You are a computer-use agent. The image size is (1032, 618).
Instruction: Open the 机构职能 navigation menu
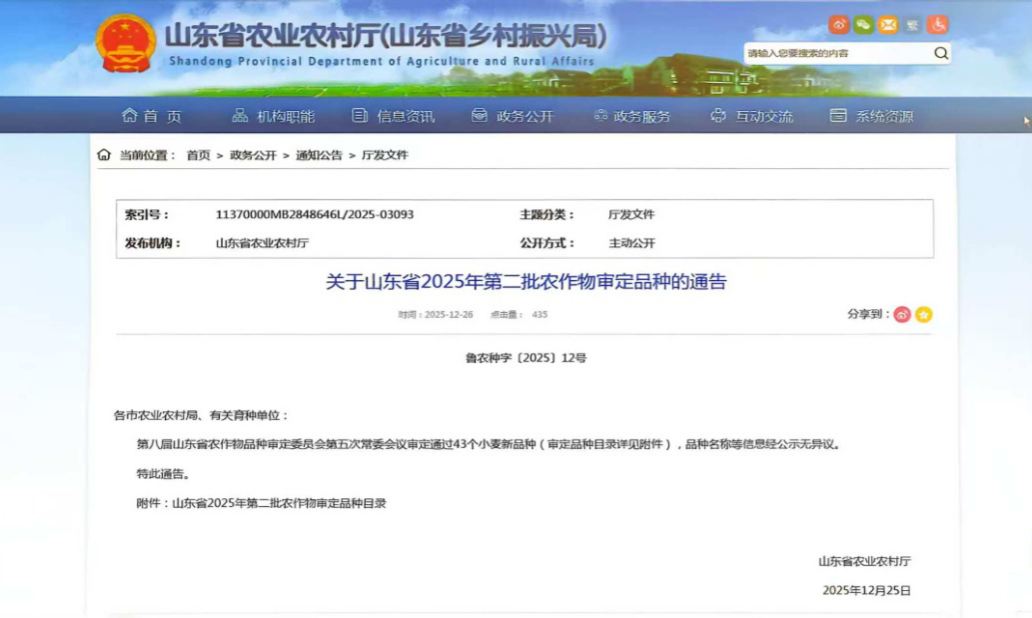coord(274,116)
